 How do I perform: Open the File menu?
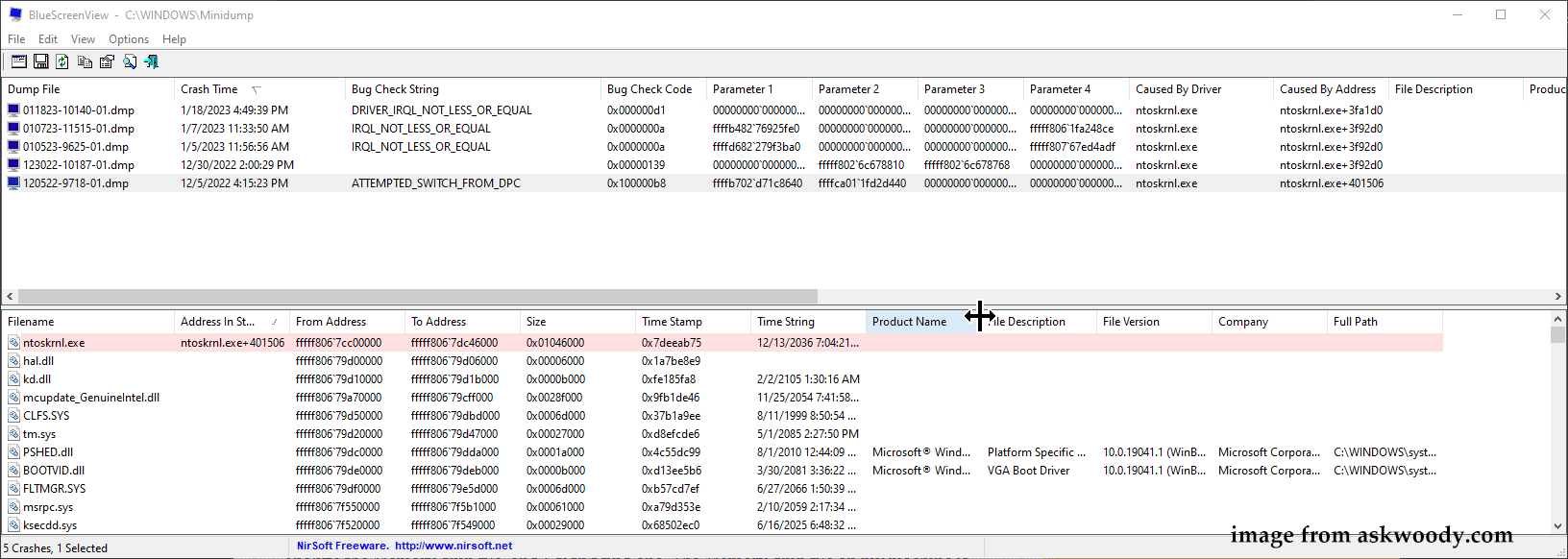pyautogui.click(x=16, y=39)
